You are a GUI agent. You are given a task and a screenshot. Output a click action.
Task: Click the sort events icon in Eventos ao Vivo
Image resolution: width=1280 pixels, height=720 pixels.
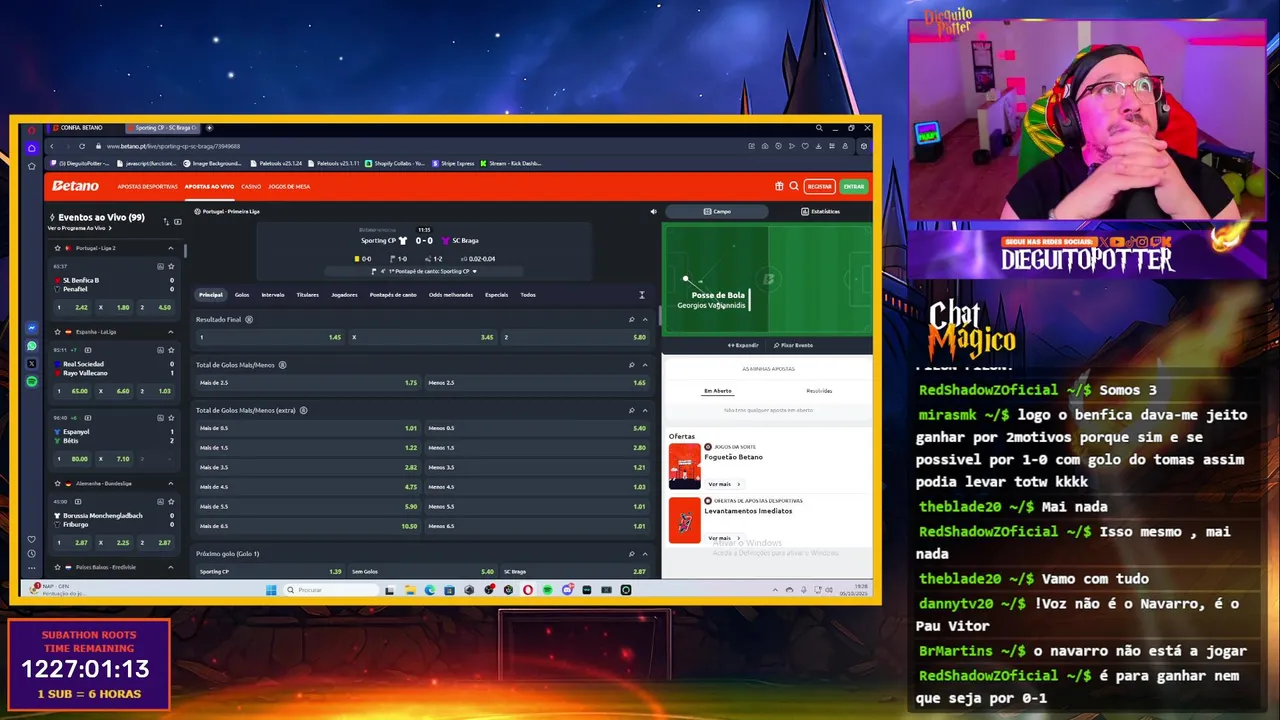[166, 221]
